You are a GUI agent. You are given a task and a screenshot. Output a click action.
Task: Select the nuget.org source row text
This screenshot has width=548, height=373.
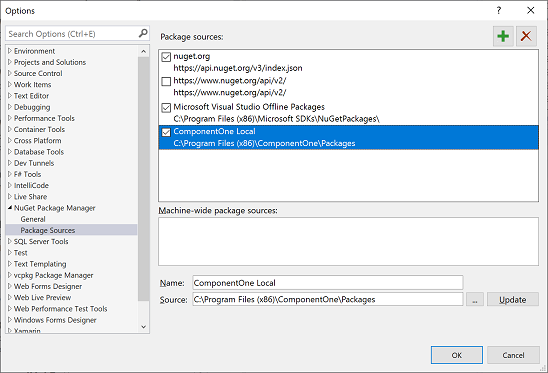click(192, 56)
